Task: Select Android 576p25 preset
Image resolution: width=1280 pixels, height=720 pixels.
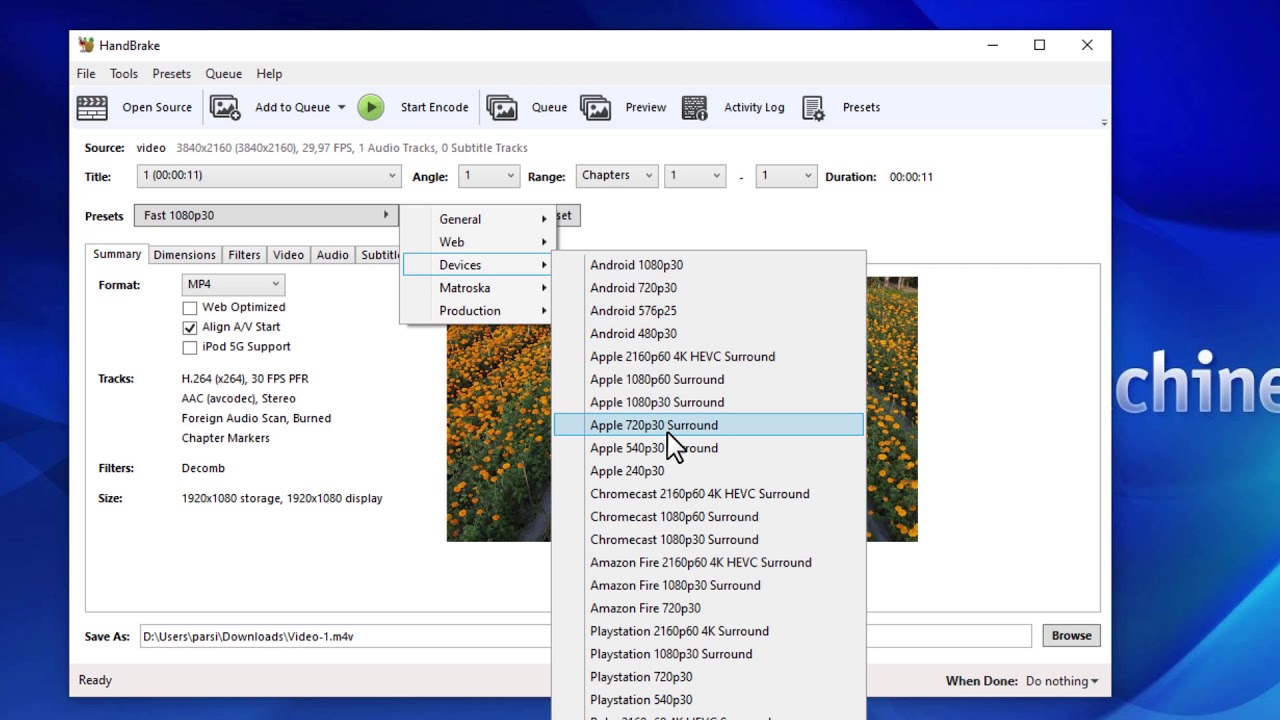Action: (708, 311)
